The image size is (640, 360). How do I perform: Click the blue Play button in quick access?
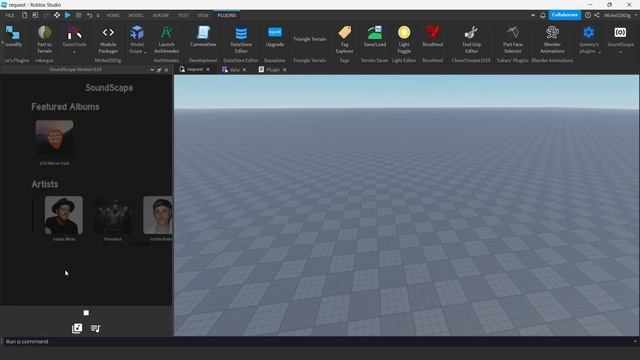[x=68, y=15]
